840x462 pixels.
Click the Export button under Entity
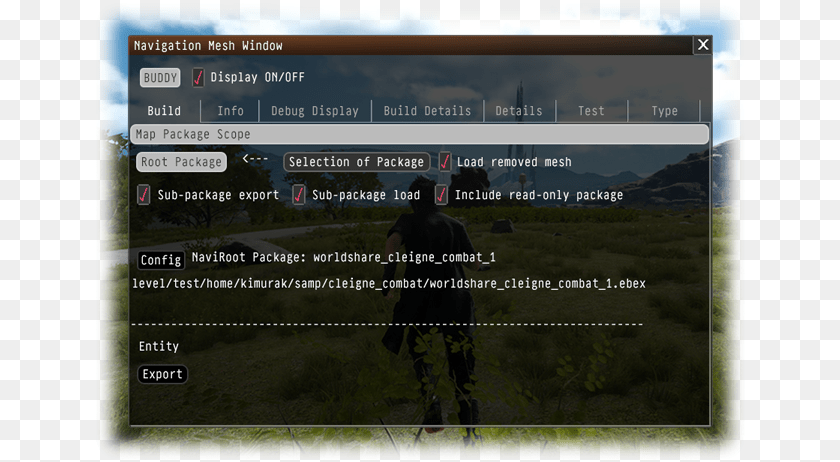162,374
